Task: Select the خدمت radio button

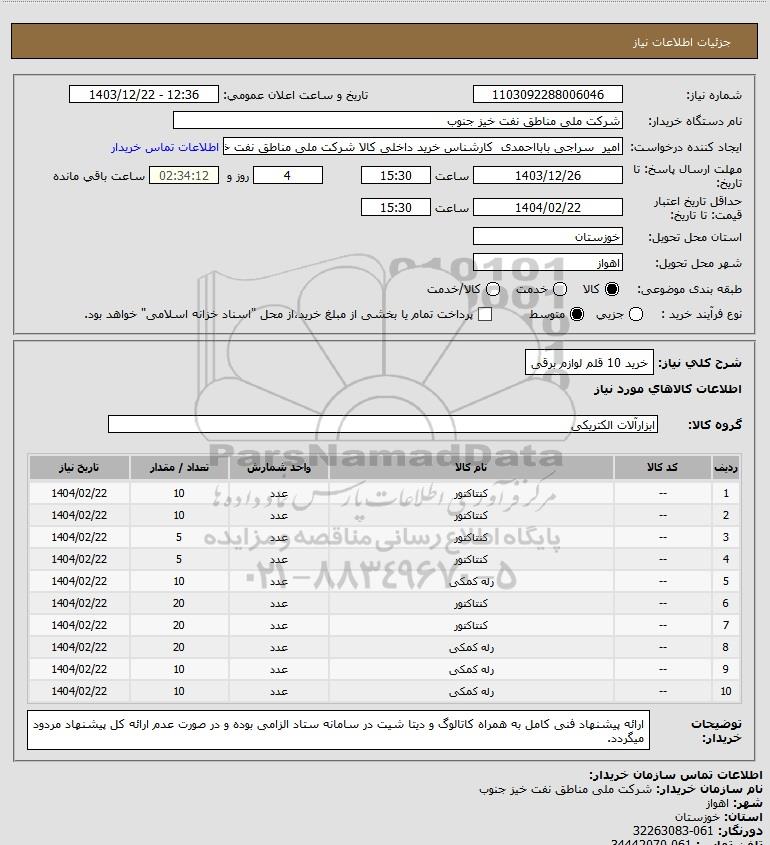Action: [560, 289]
